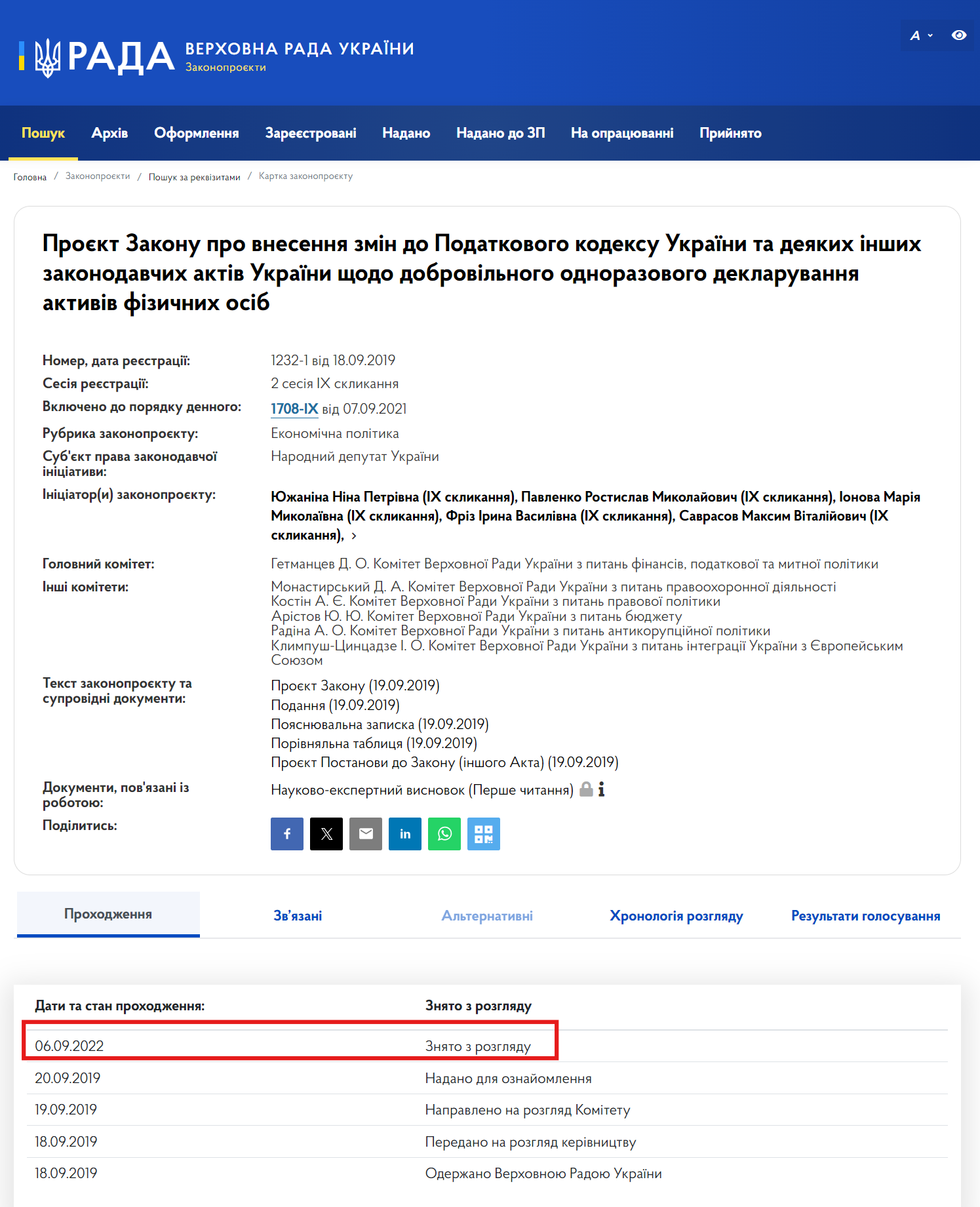Switch to the Хронологія розгляду tab
The width and height of the screenshot is (980, 1207).
[676, 916]
